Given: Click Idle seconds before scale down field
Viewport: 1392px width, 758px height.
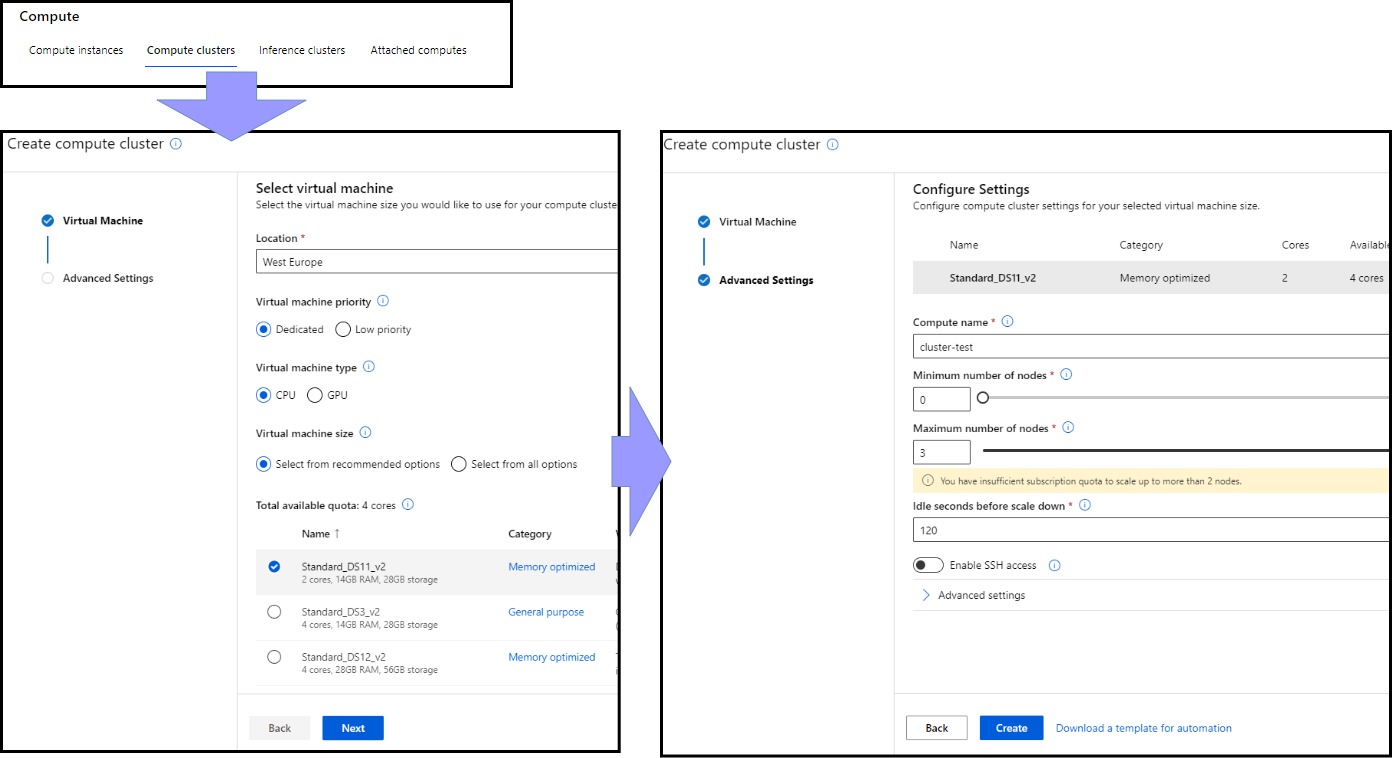Looking at the screenshot, I should pyautogui.click(x=1151, y=530).
